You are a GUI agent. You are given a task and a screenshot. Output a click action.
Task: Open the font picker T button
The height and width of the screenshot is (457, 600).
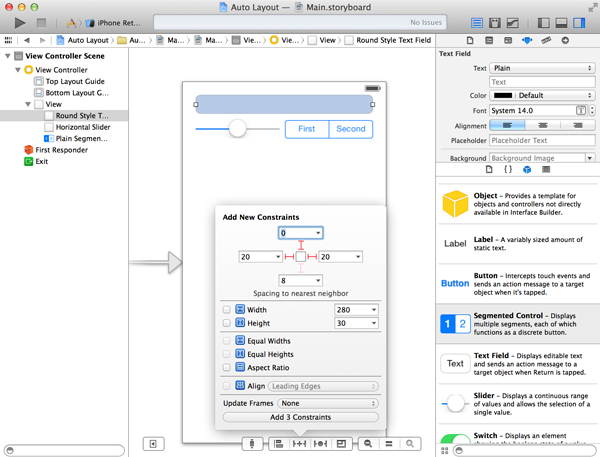(581, 111)
